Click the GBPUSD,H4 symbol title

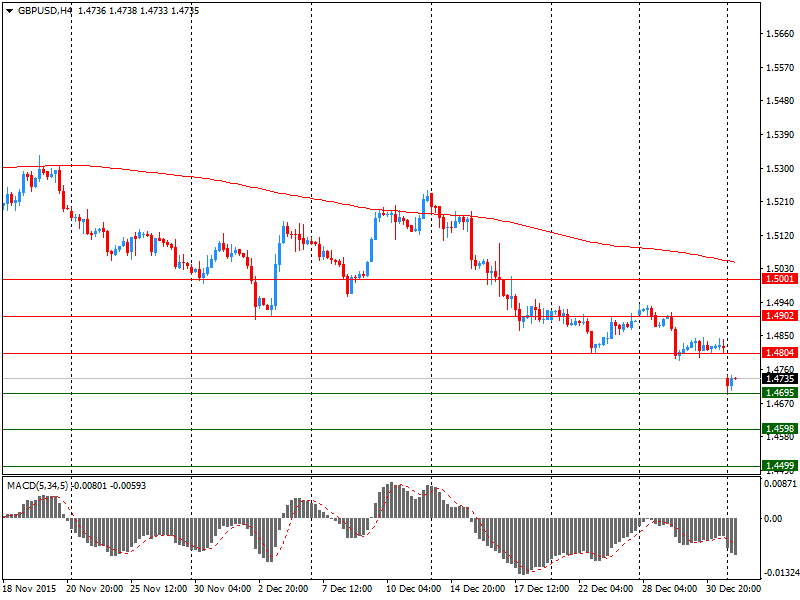(x=45, y=11)
